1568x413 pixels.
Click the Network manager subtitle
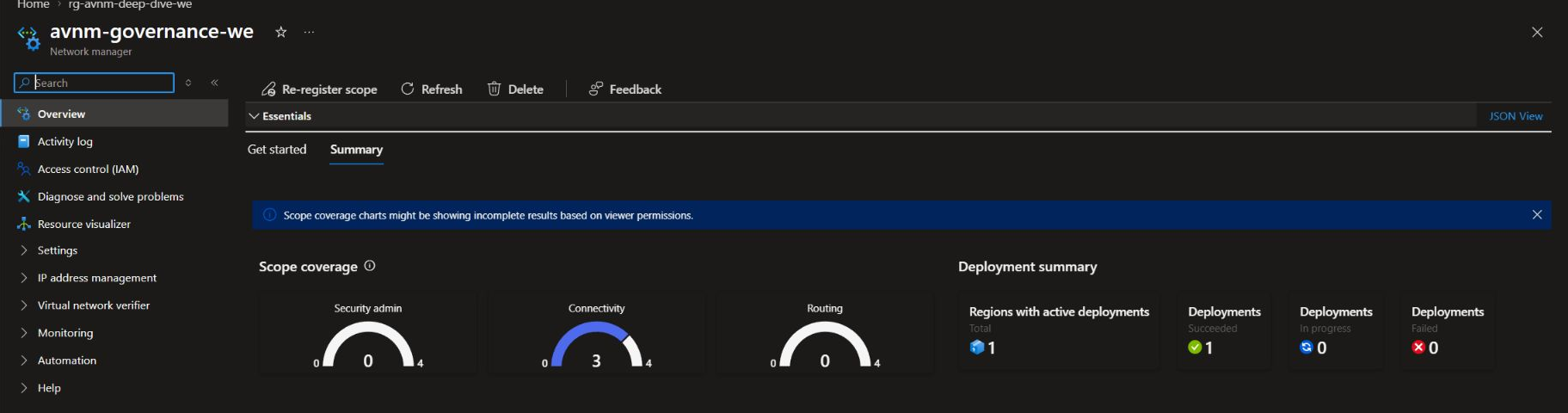(90, 52)
